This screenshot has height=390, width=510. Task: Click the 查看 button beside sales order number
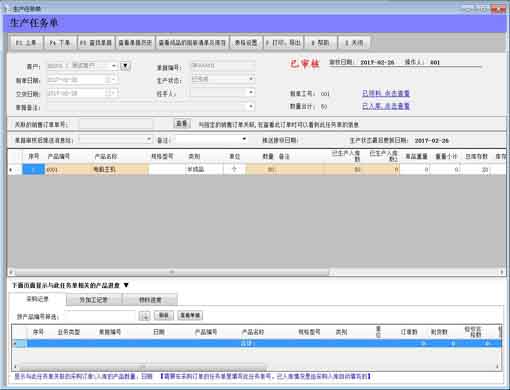[182, 124]
